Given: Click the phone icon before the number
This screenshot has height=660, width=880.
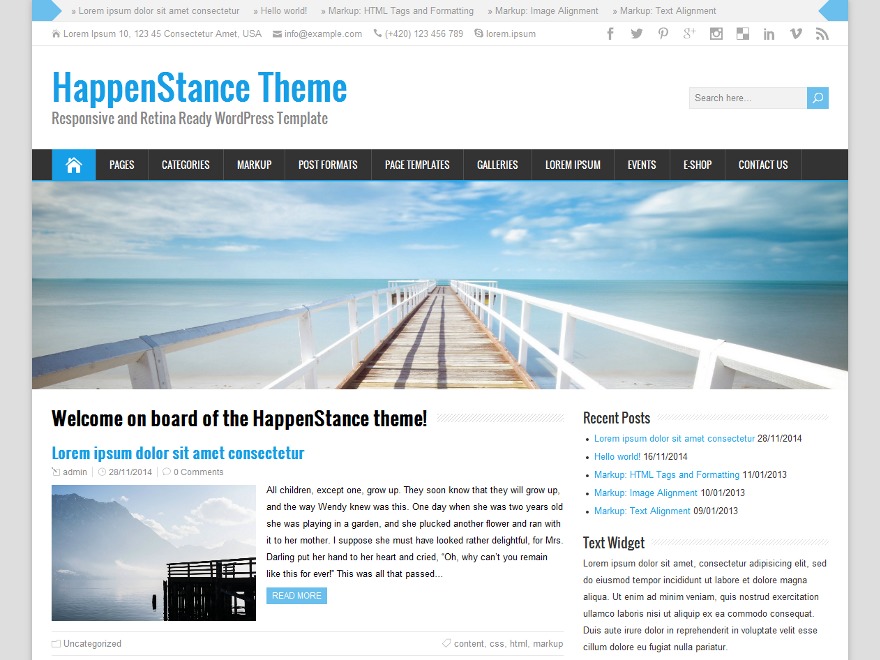Looking at the screenshot, I should pyautogui.click(x=378, y=34).
